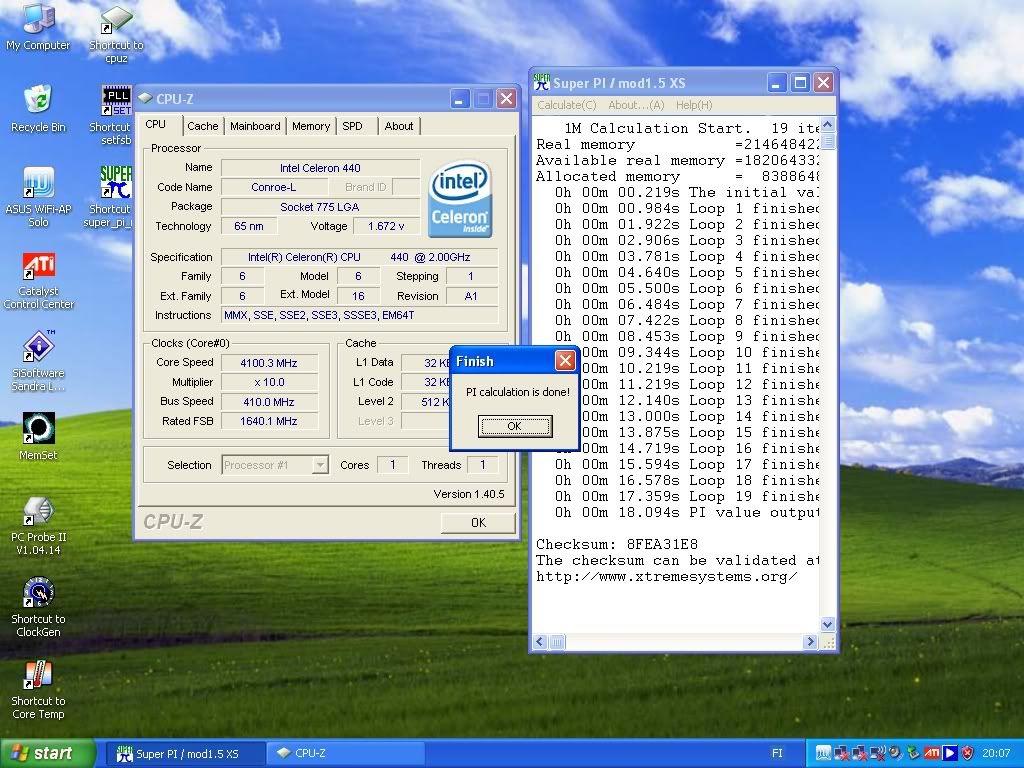1024x768 pixels.
Task: Open the MemSet desktop shortcut
Action: tap(38, 429)
